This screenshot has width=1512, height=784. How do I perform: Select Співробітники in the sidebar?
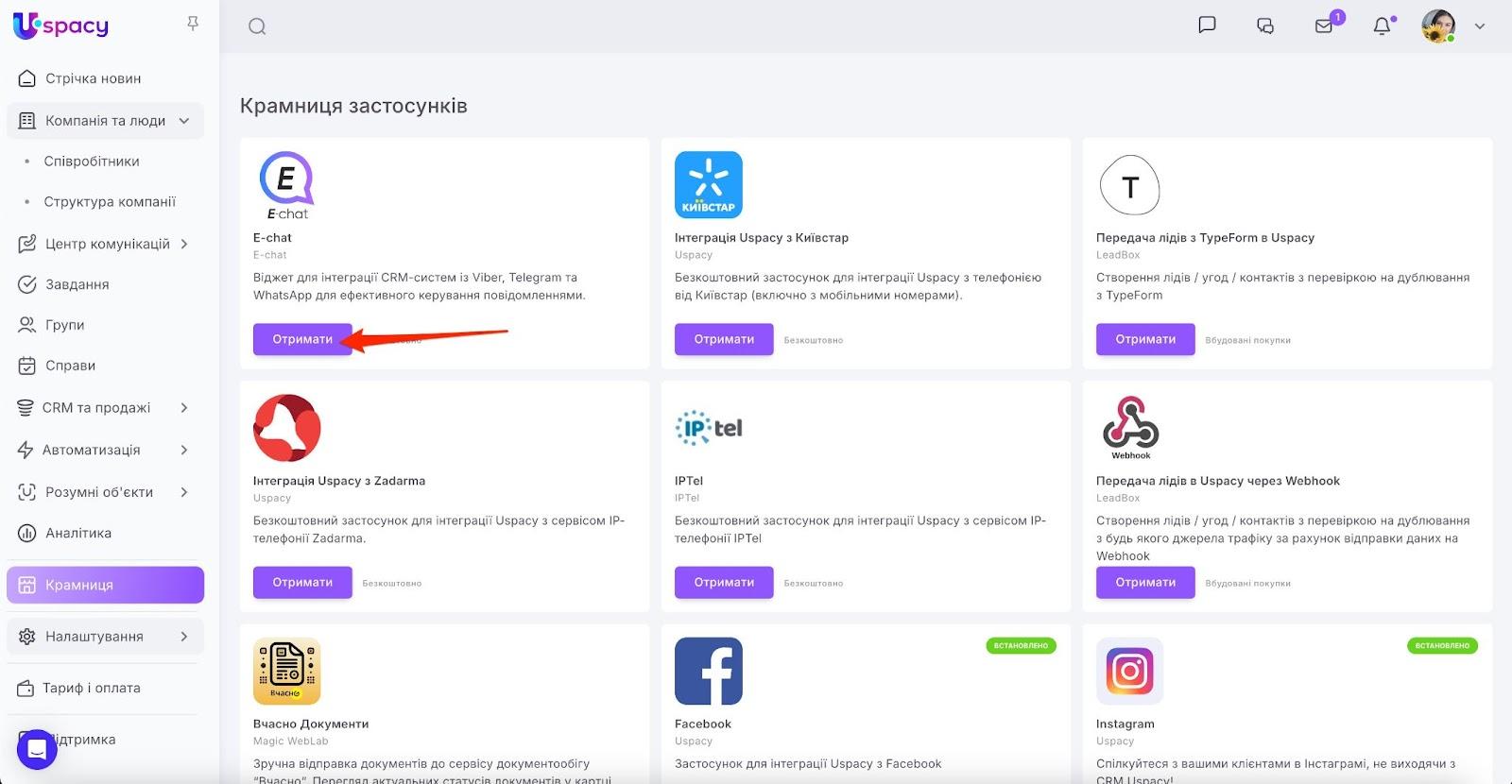(x=92, y=162)
